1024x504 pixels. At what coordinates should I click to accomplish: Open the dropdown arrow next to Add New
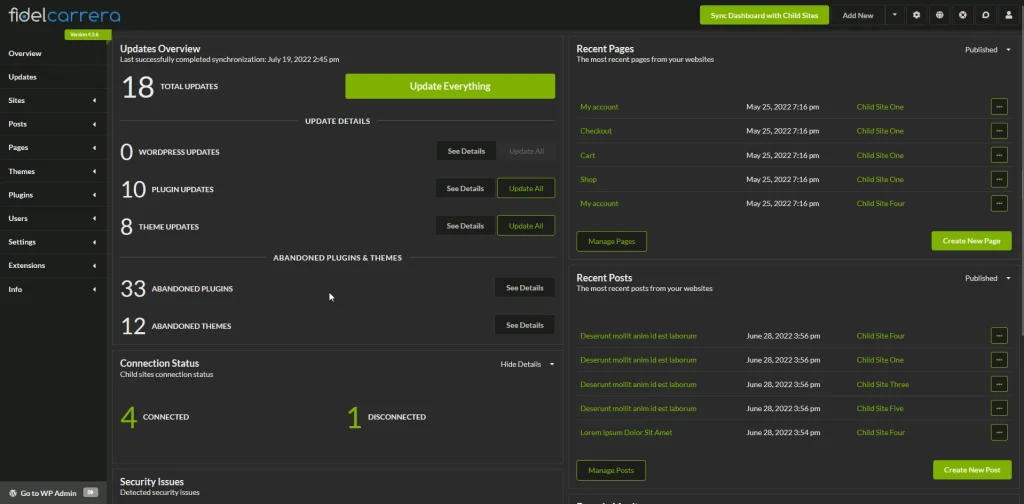point(894,15)
